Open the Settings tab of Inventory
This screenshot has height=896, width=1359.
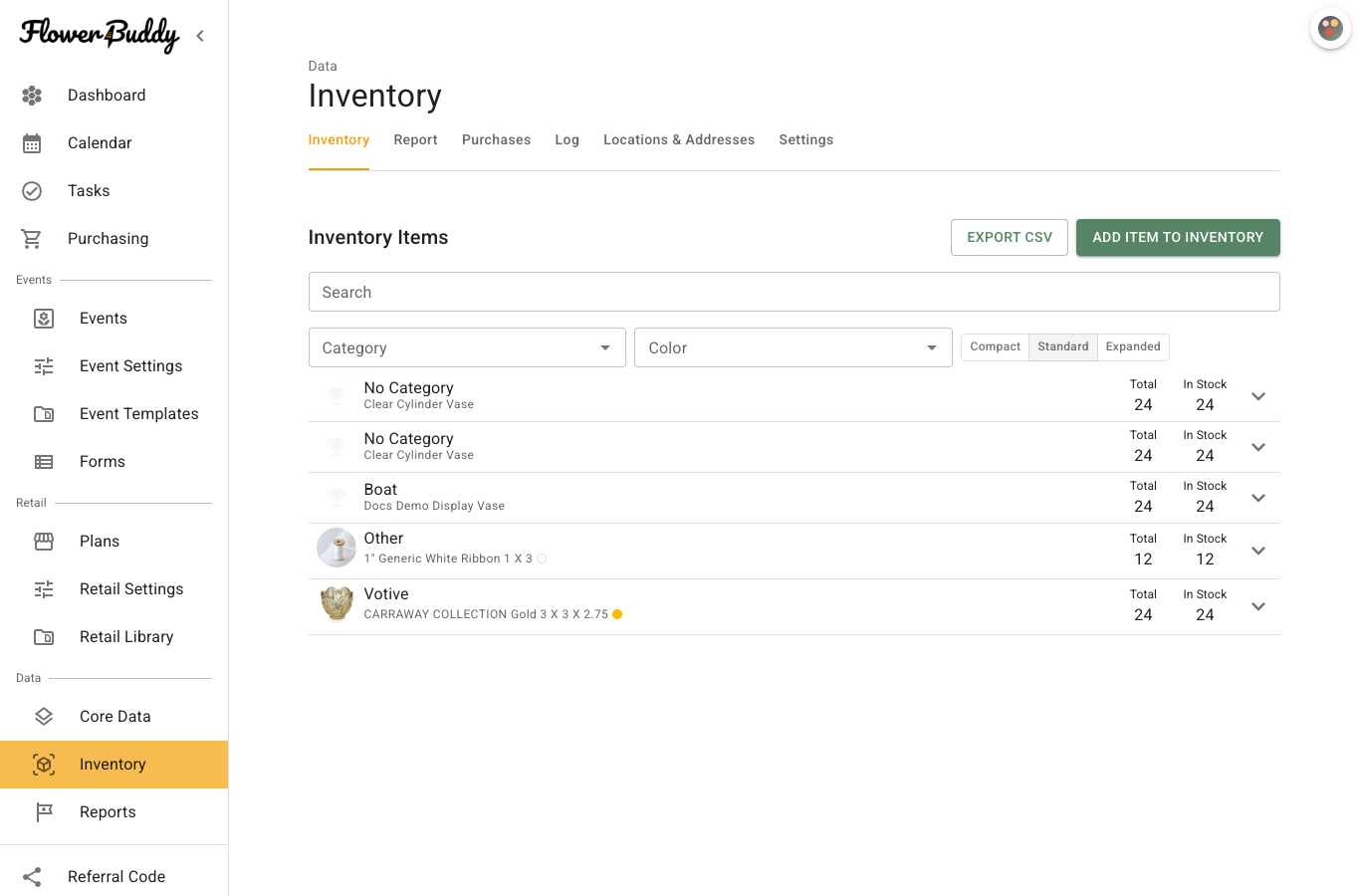805,140
